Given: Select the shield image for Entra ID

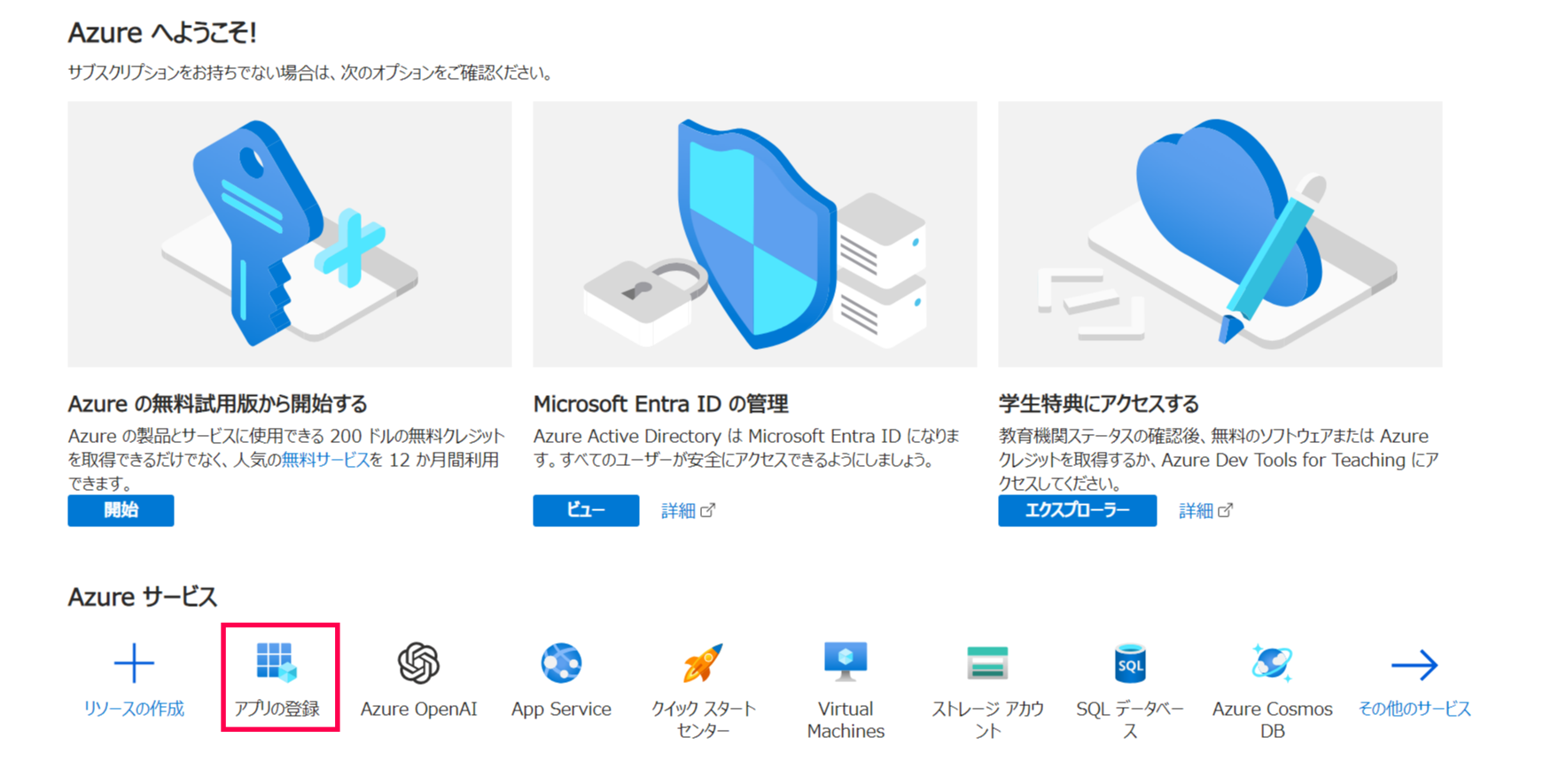Looking at the screenshot, I should (754, 234).
